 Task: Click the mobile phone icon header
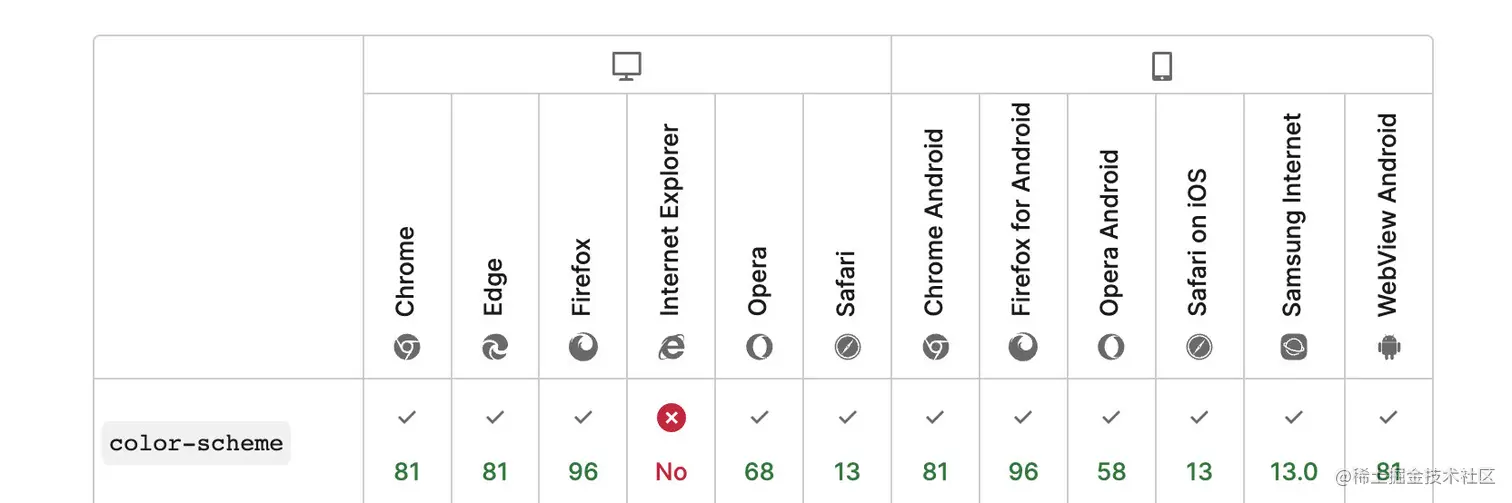tap(1161, 66)
